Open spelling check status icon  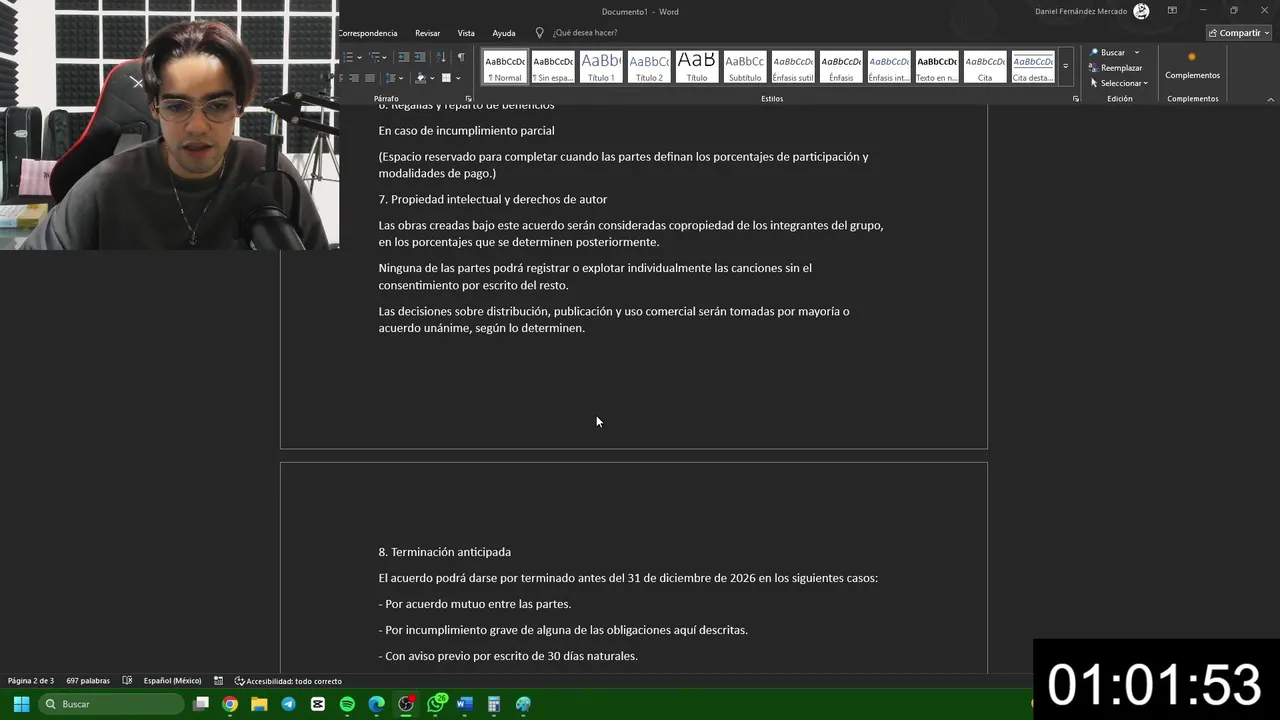127,681
